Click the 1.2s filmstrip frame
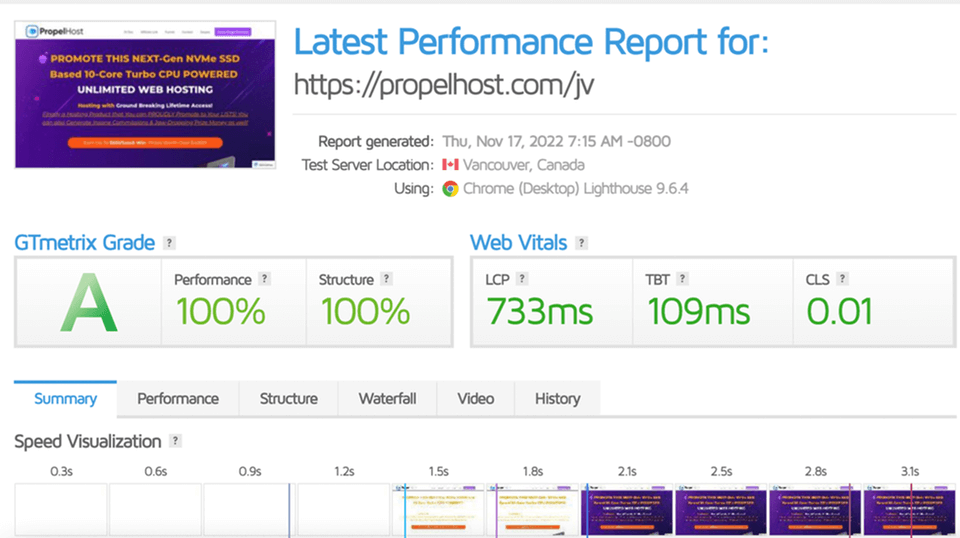The height and width of the screenshot is (538, 960). pos(344,510)
